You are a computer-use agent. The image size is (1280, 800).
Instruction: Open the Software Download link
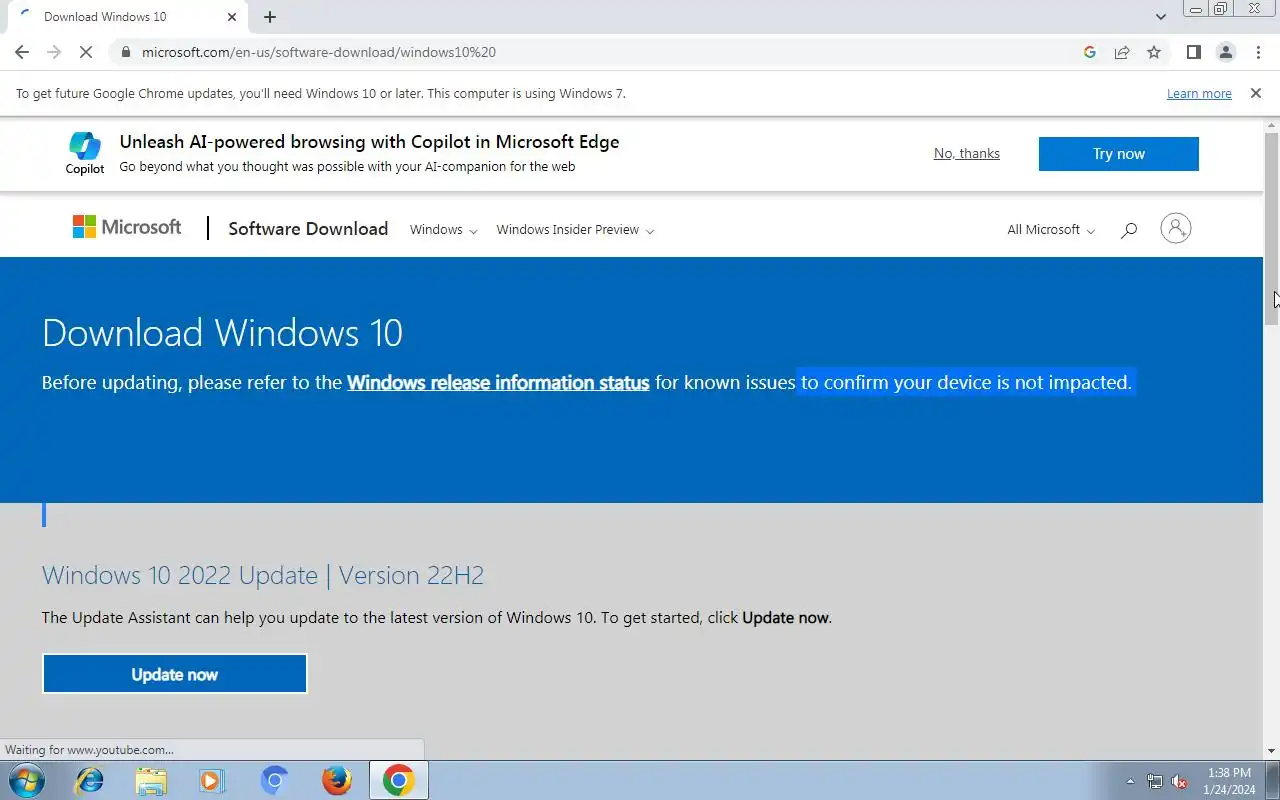tap(308, 229)
